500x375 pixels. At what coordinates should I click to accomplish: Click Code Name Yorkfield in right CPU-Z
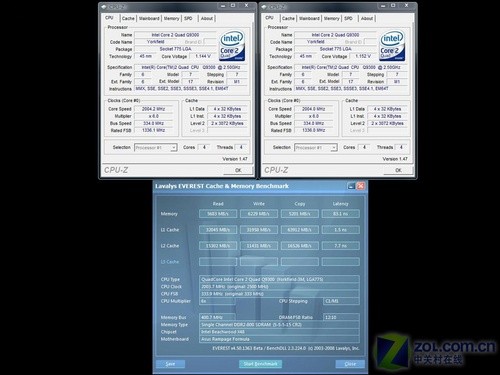coord(316,42)
